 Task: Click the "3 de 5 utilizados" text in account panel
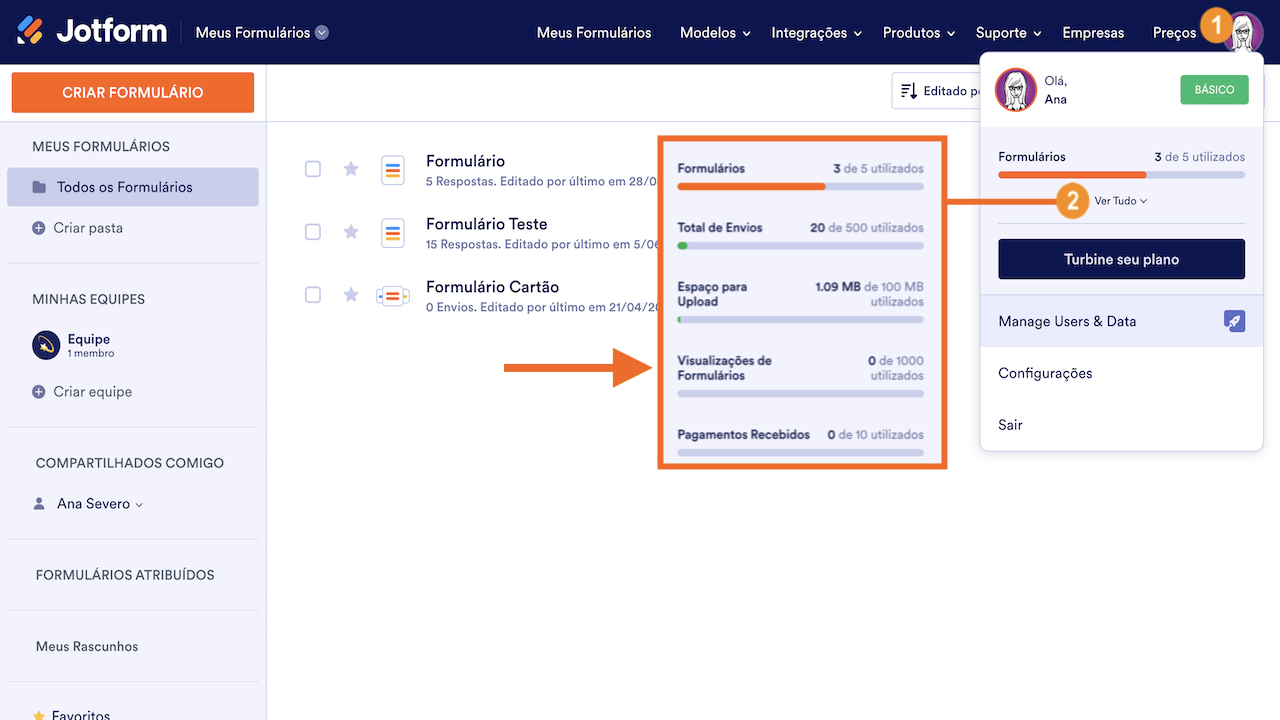1200,157
